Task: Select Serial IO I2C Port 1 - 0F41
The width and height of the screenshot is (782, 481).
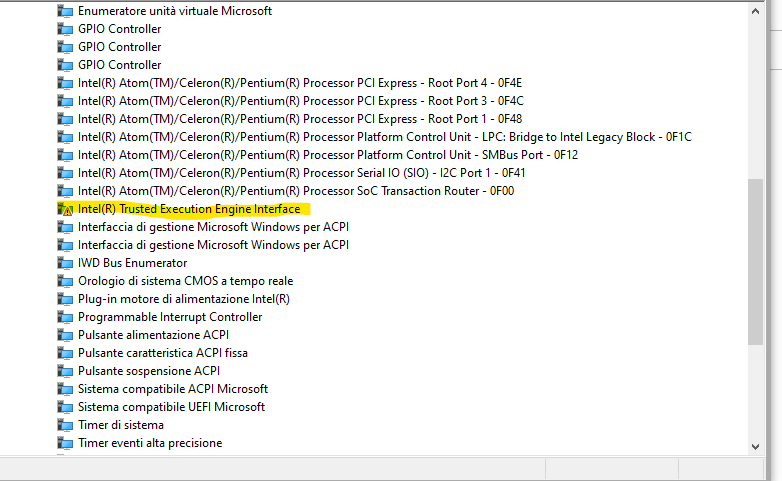Action: [x=301, y=173]
